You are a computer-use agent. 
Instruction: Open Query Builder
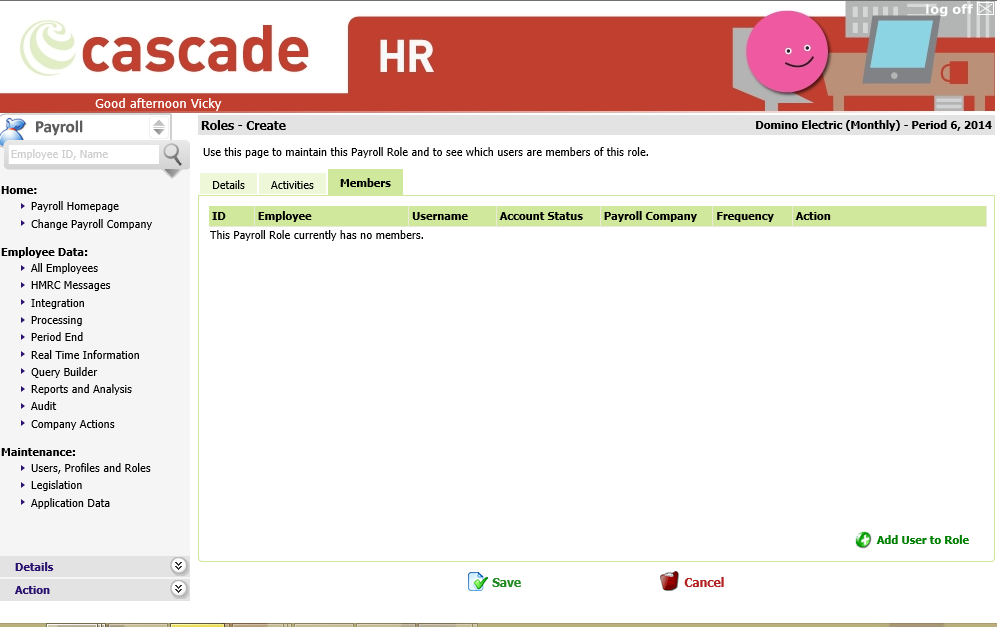pyautogui.click(x=64, y=372)
